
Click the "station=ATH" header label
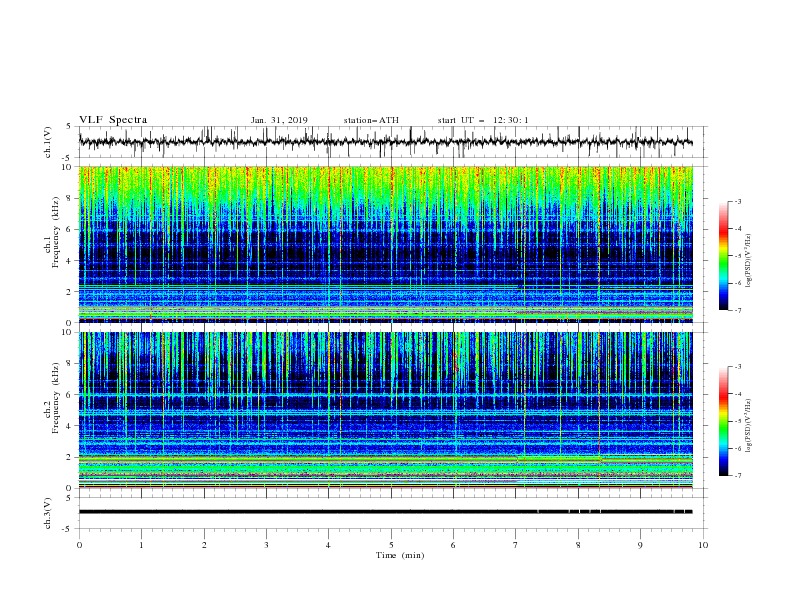371,120
